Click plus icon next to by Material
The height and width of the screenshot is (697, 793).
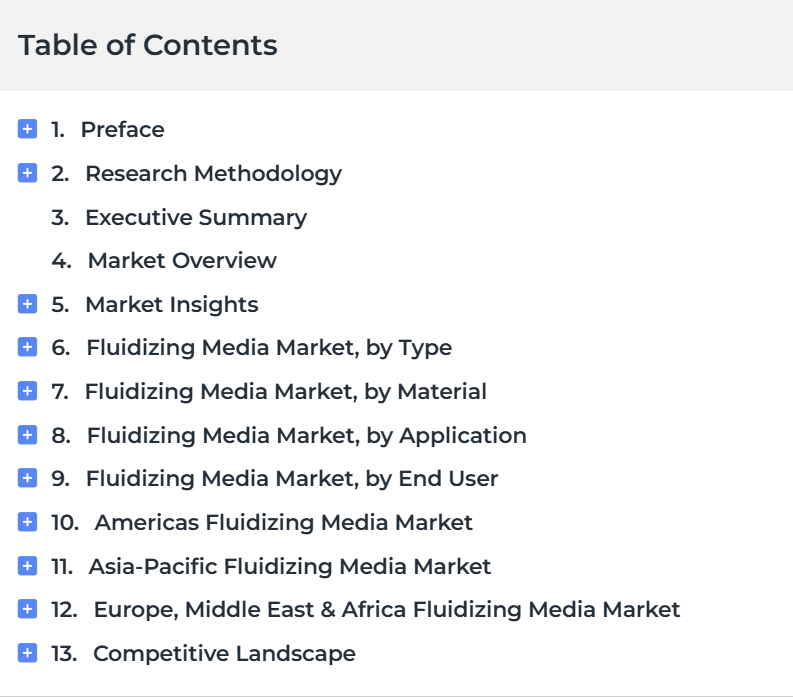click(x=27, y=391)
